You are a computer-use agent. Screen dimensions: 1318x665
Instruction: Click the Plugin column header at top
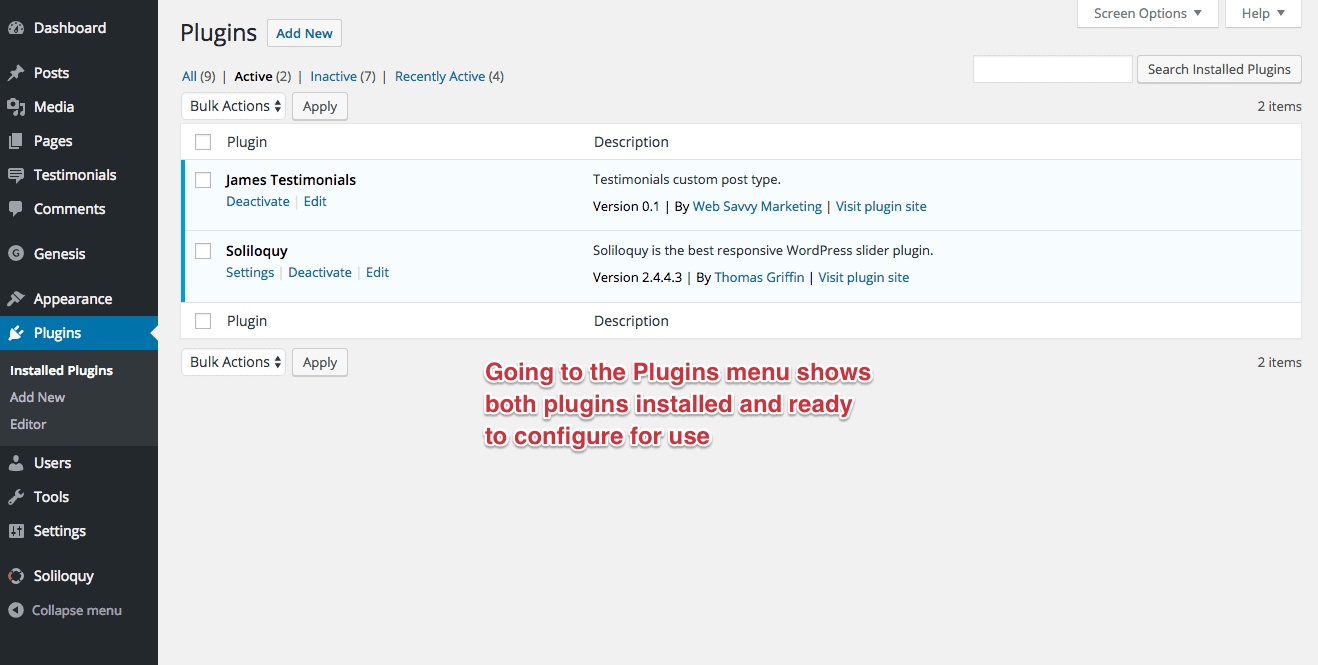click(247, 142)
